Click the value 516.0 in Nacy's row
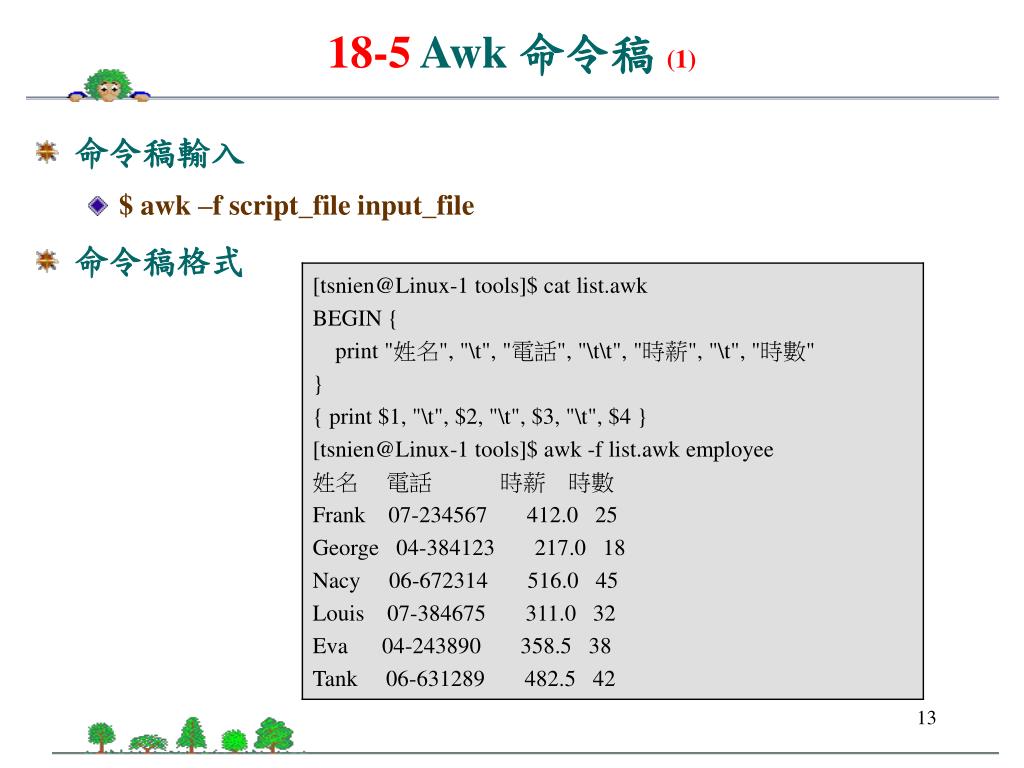 click(552, 581)
